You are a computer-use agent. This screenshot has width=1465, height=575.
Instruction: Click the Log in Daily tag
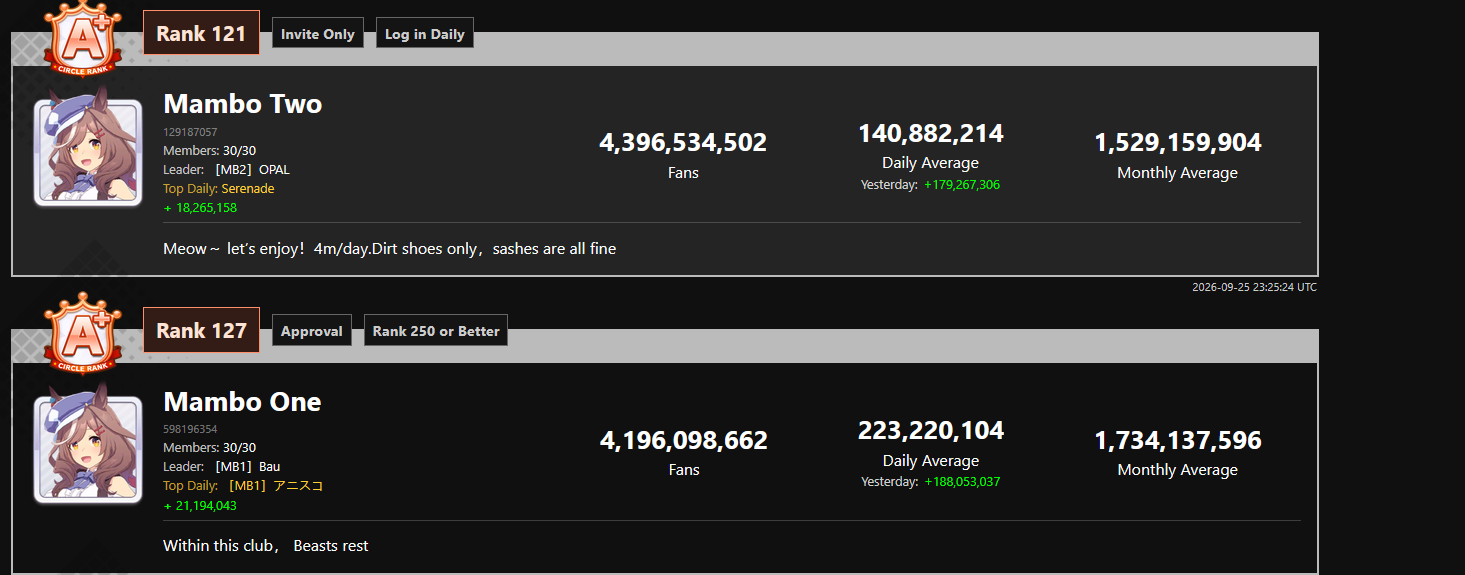click(x=425, y=34)
